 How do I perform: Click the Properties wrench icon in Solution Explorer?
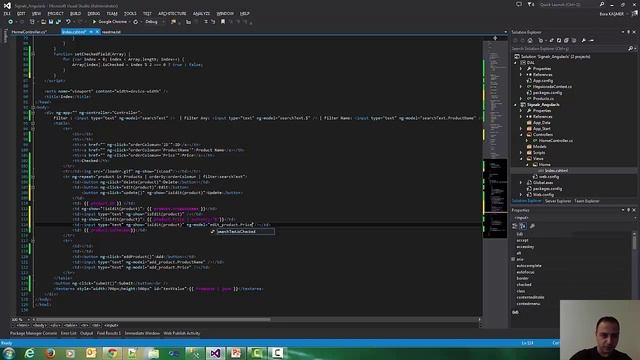click(x=584, y=40)
